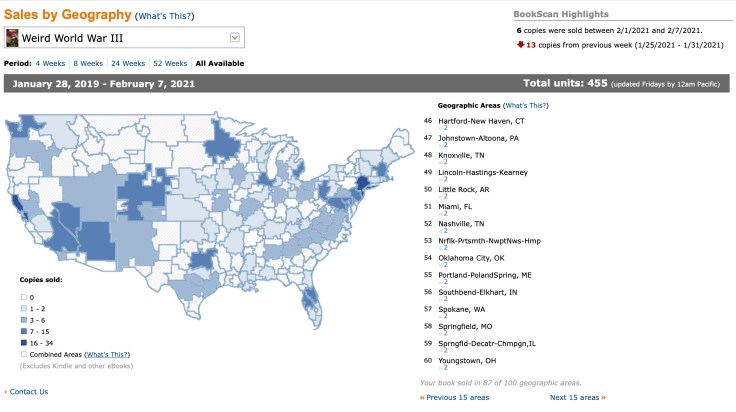Click the Contact Us link

pyautogui.click(x=29, y=391)
